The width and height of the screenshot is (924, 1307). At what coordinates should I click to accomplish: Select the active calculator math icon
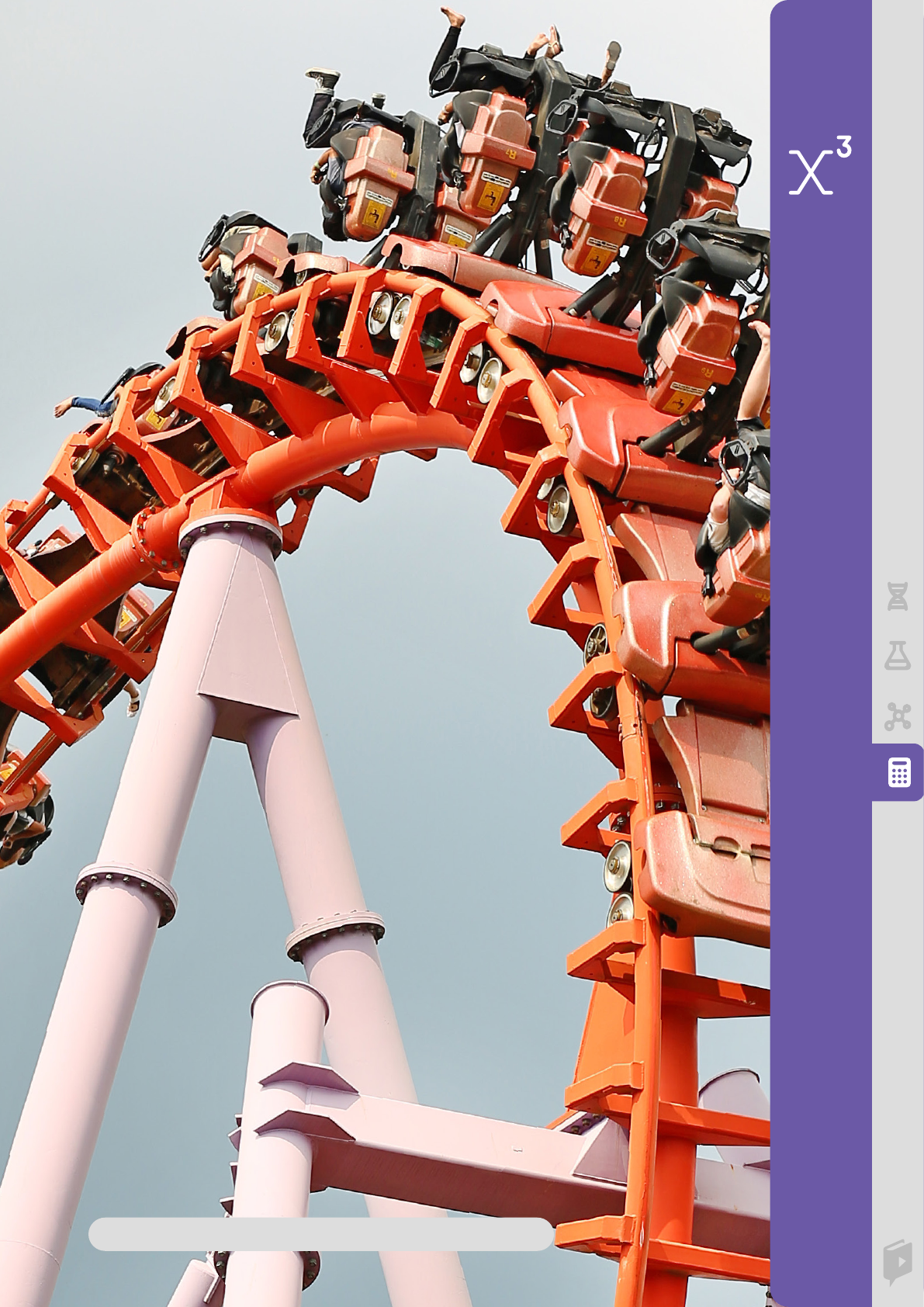pos(898,772)
